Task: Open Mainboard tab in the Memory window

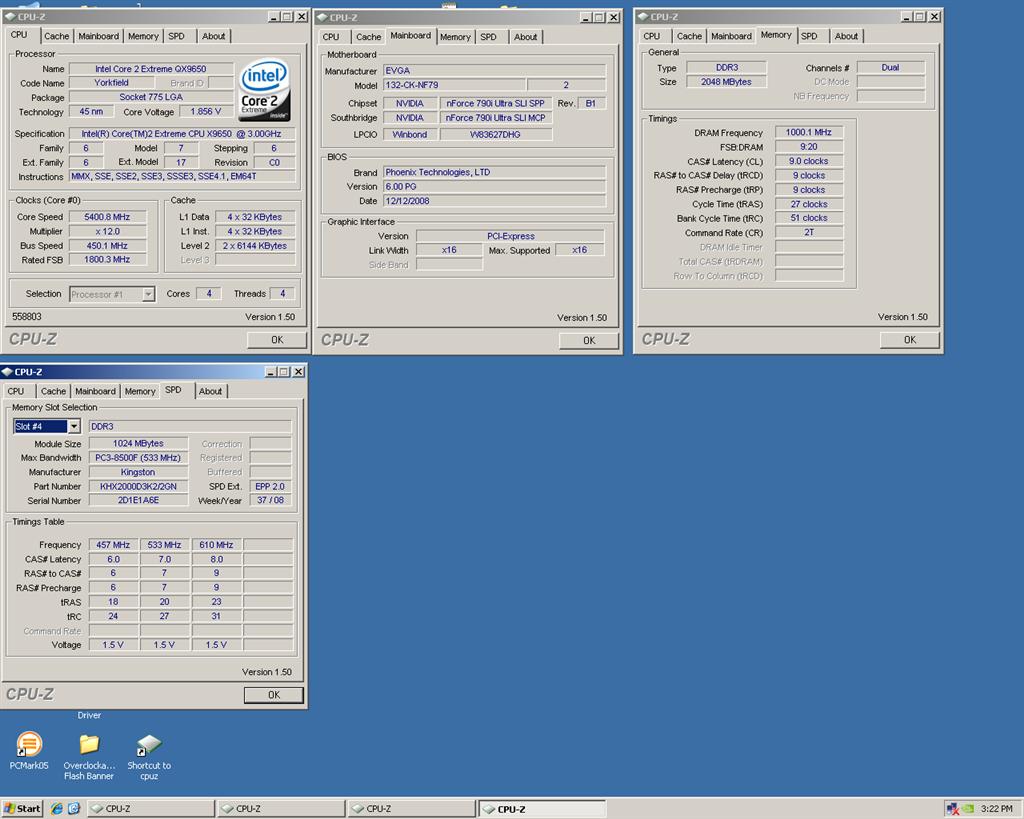Action: 731,36
